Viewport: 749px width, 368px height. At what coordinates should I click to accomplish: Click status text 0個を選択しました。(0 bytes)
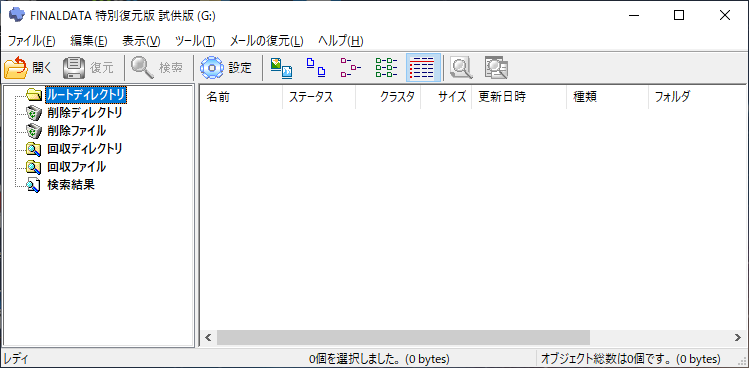coord(379,358)
